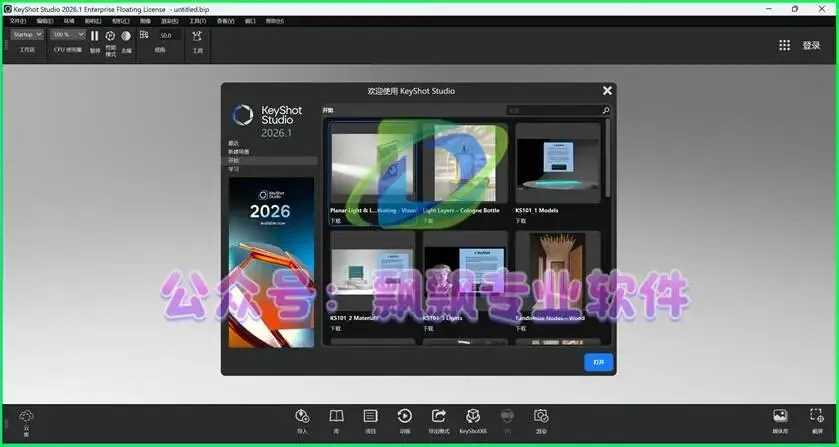Click the greyed-out VR headset icon

pyautogui.click(x=507, y=416)
